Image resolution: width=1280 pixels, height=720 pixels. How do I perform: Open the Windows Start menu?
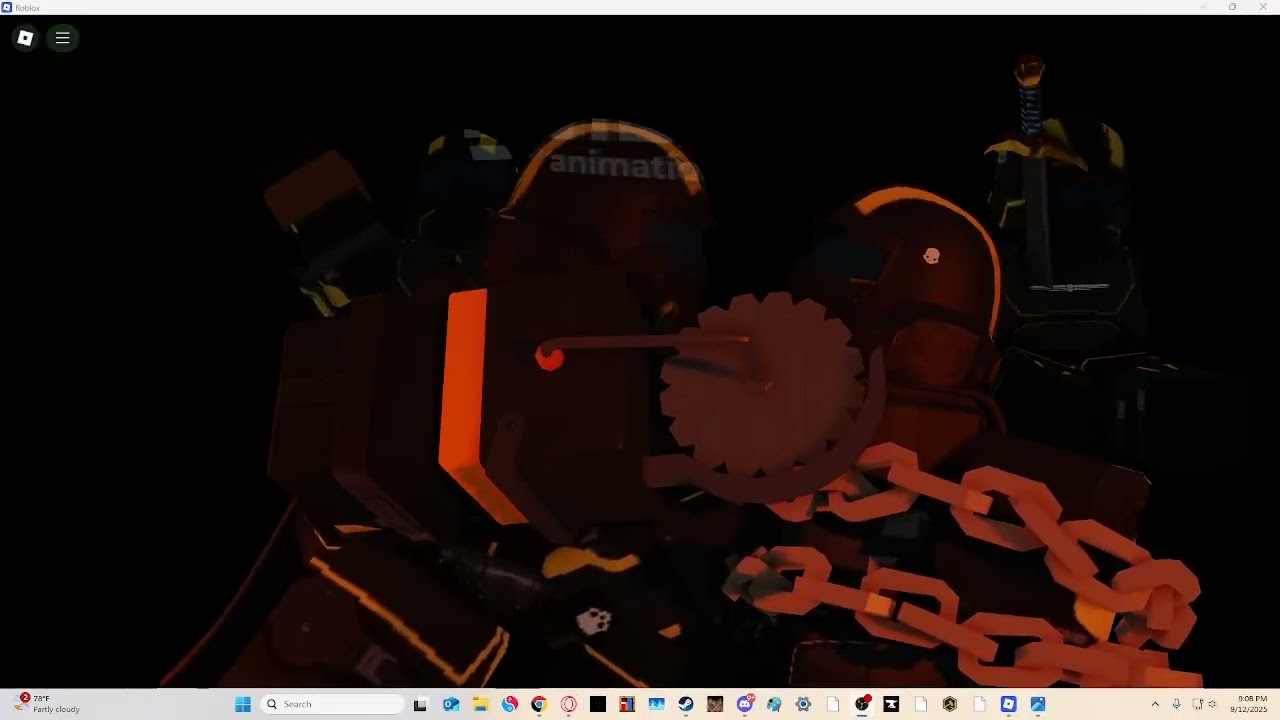point(243,704)
